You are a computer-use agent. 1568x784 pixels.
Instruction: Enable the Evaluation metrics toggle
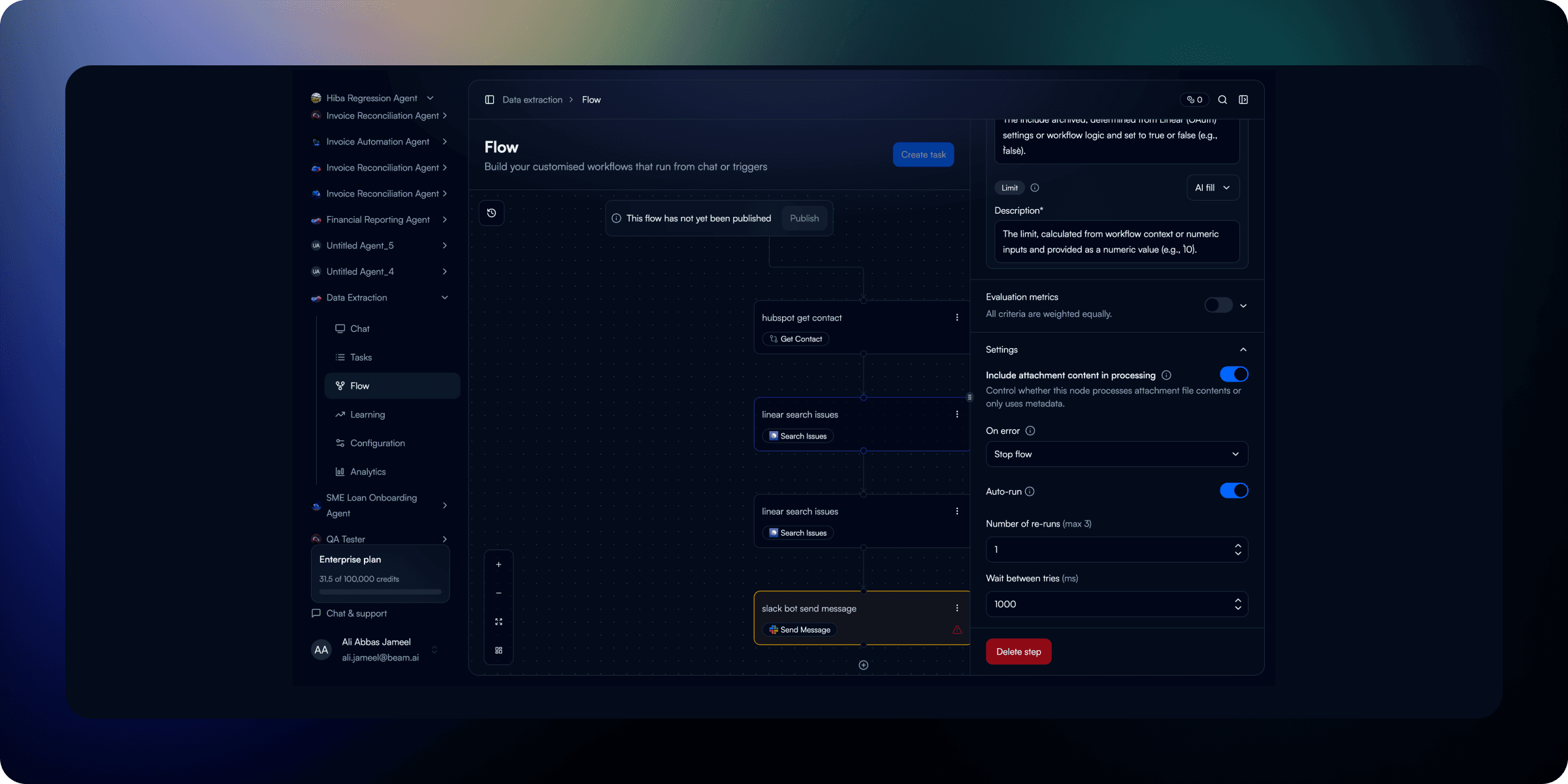pos(1218,305)
